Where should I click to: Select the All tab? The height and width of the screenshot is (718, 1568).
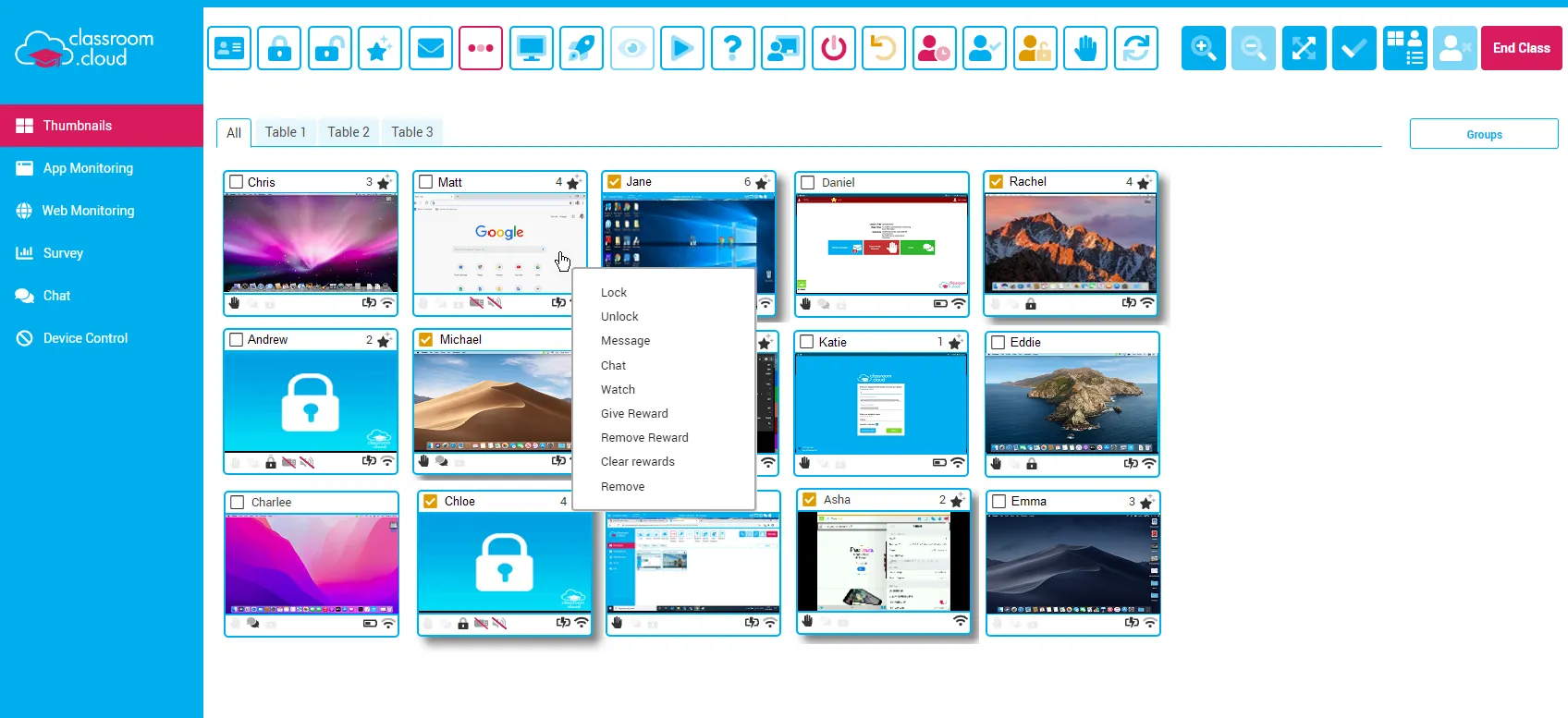pyautogui.click(x=234, y=133)
